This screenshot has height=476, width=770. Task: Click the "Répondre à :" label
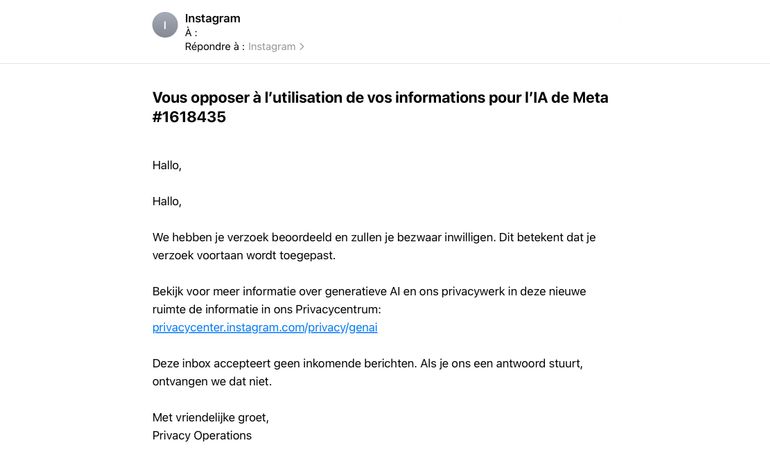click(x=214, y=46)
